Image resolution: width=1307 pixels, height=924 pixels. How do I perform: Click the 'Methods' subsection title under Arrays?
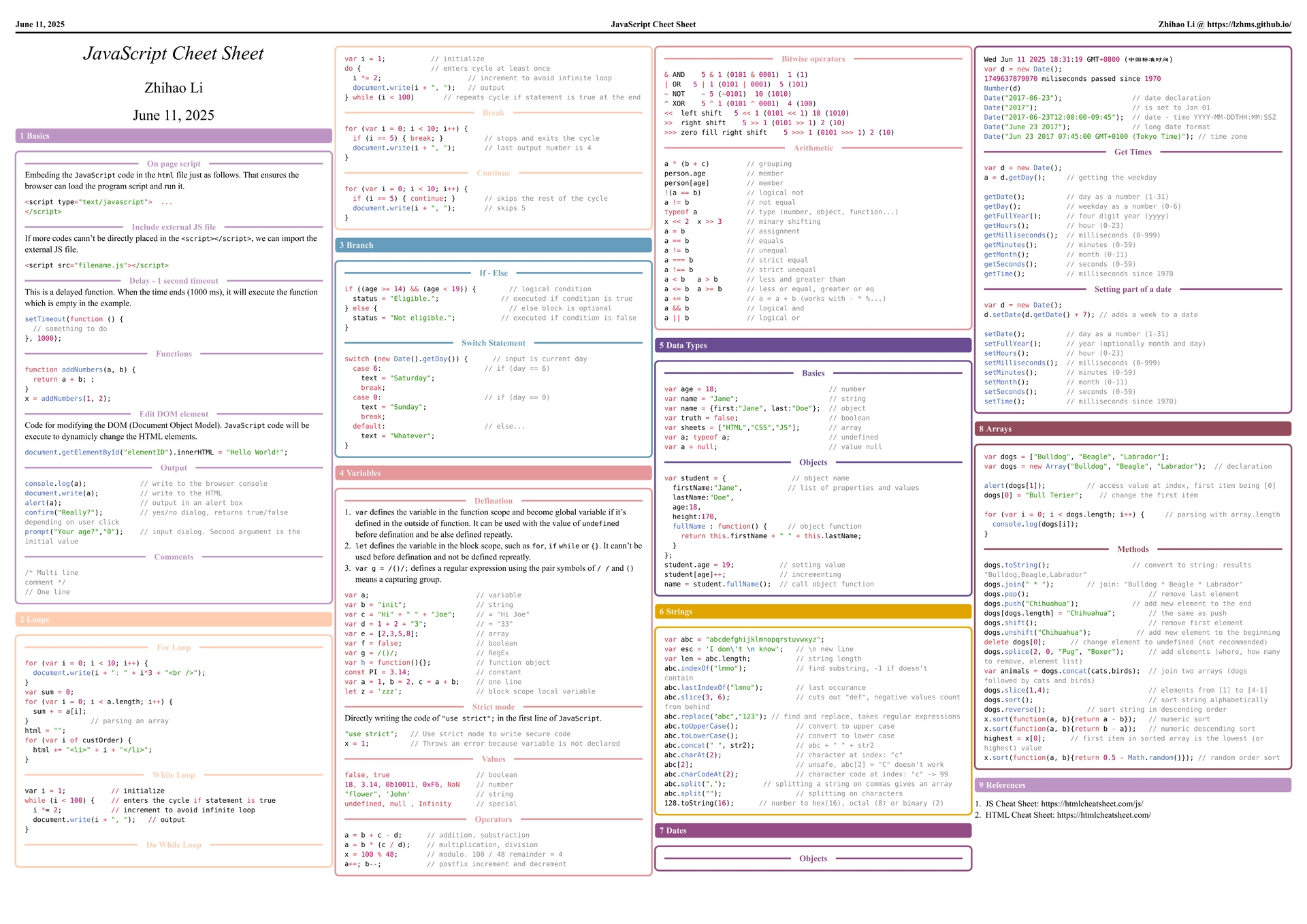pos(1133,549)
